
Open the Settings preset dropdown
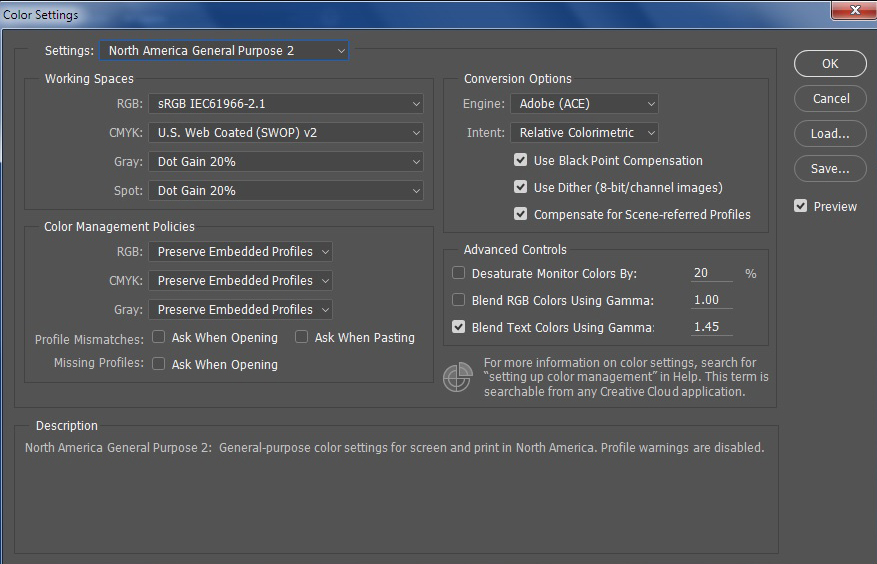(224, 50)
